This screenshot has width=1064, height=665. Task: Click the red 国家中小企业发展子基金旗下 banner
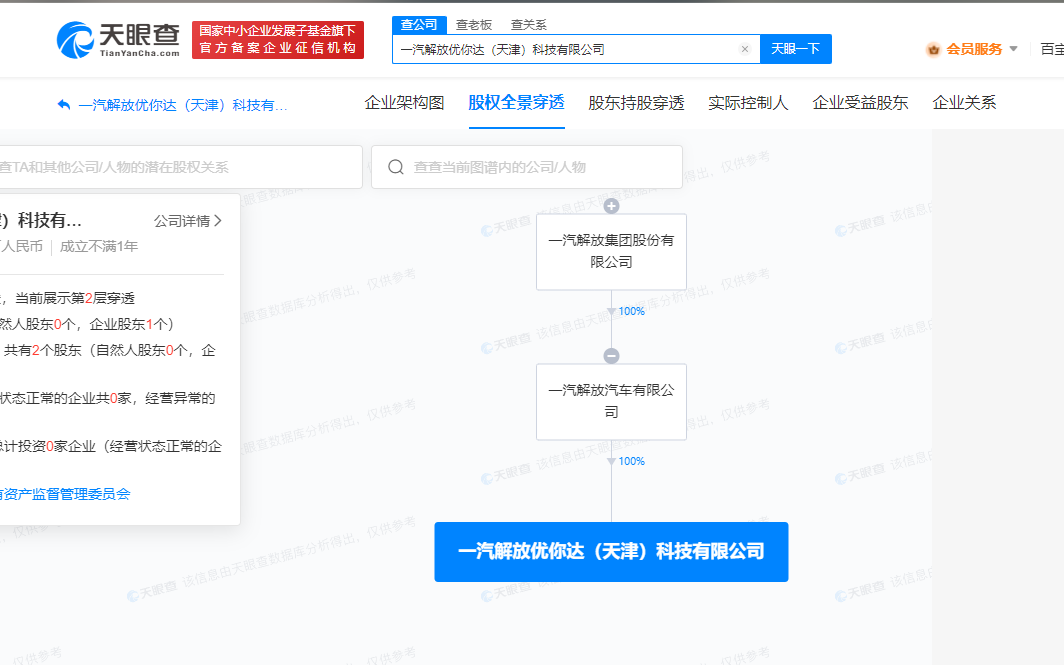278,39
